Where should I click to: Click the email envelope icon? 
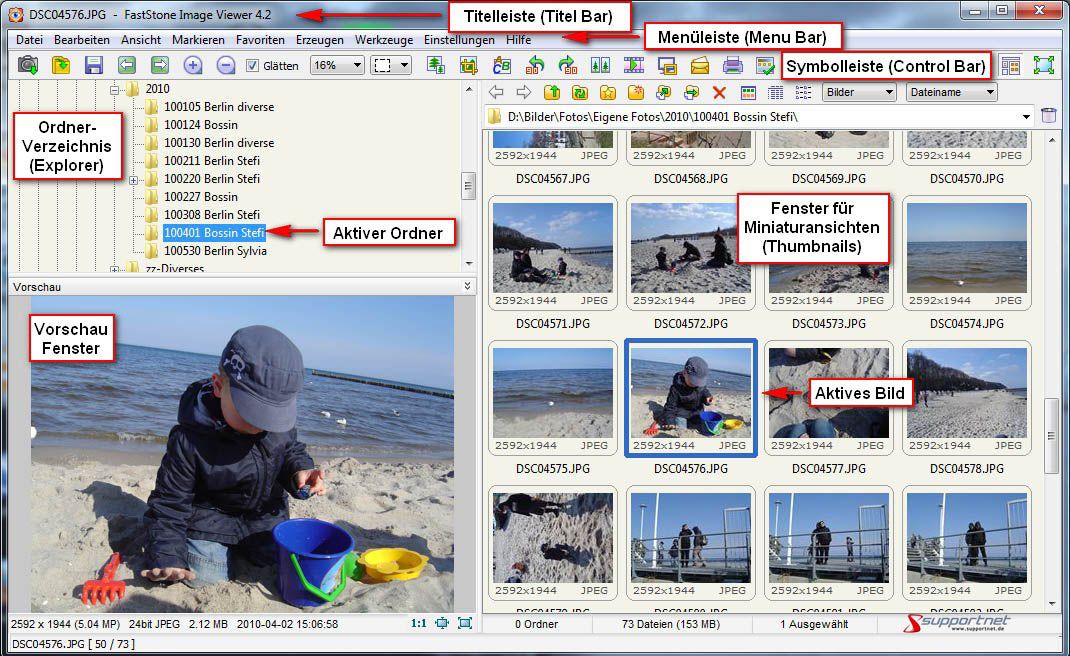(700, 65)
